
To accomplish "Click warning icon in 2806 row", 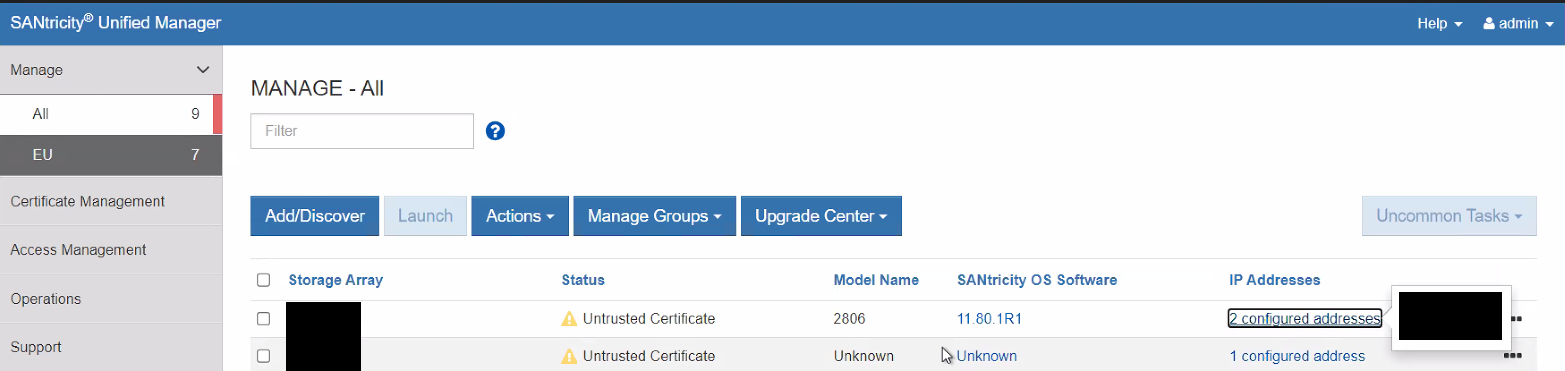I will [x=569, y=319].
